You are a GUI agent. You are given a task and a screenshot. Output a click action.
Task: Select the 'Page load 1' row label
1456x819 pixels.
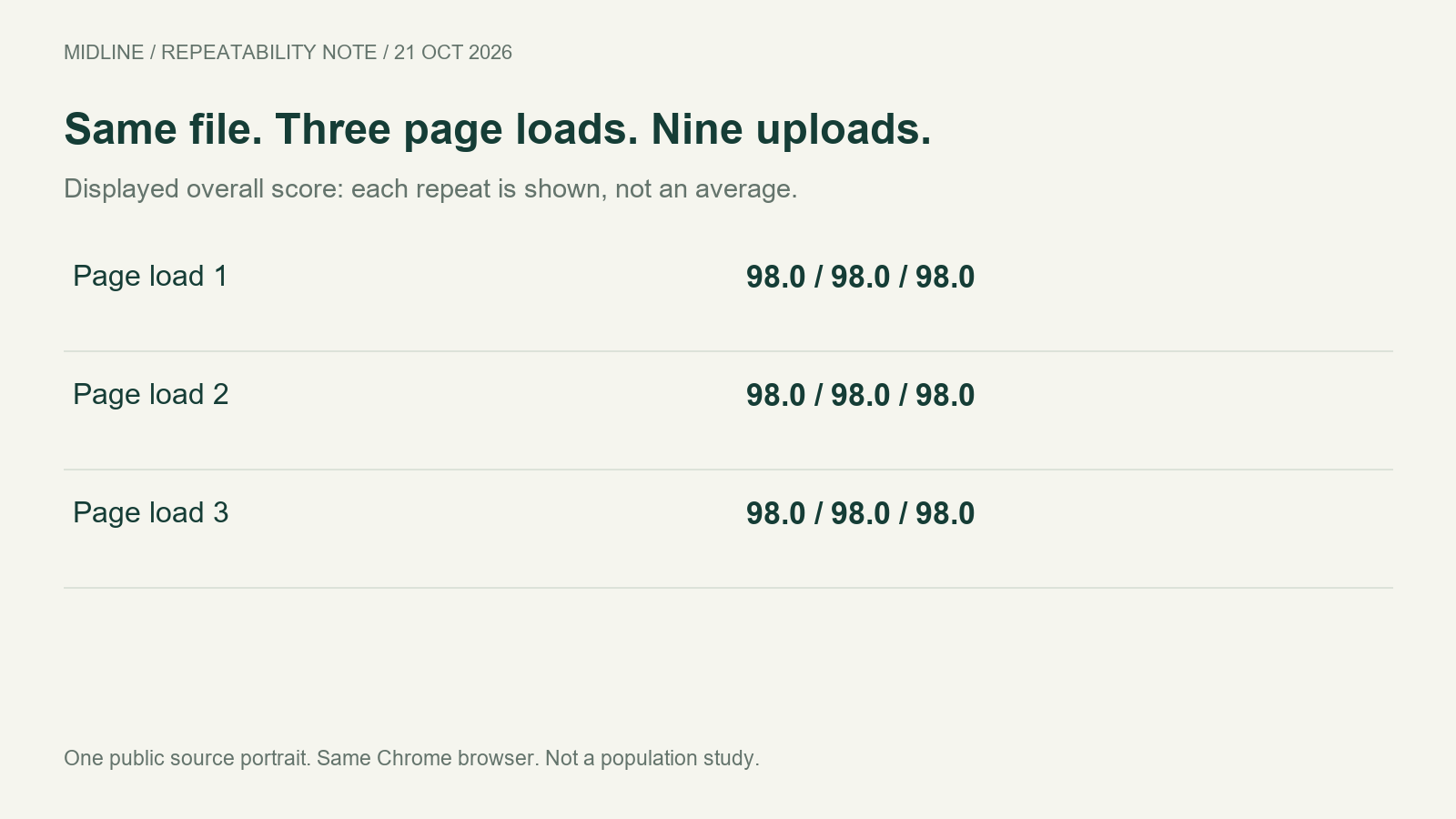(150, 276)
